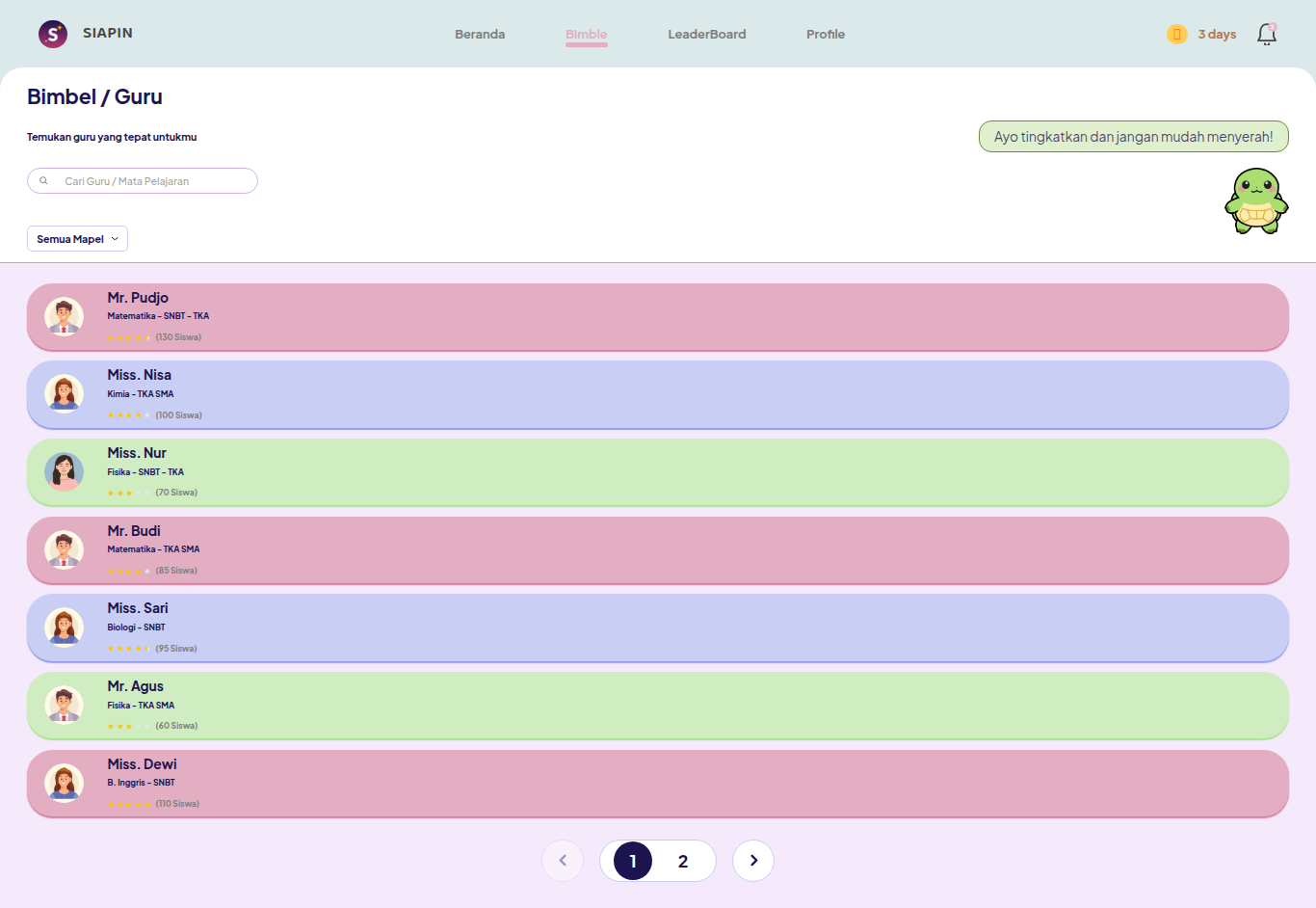Open the Beranda tab
1316x908 pixels.
click(x=480, y=34)
